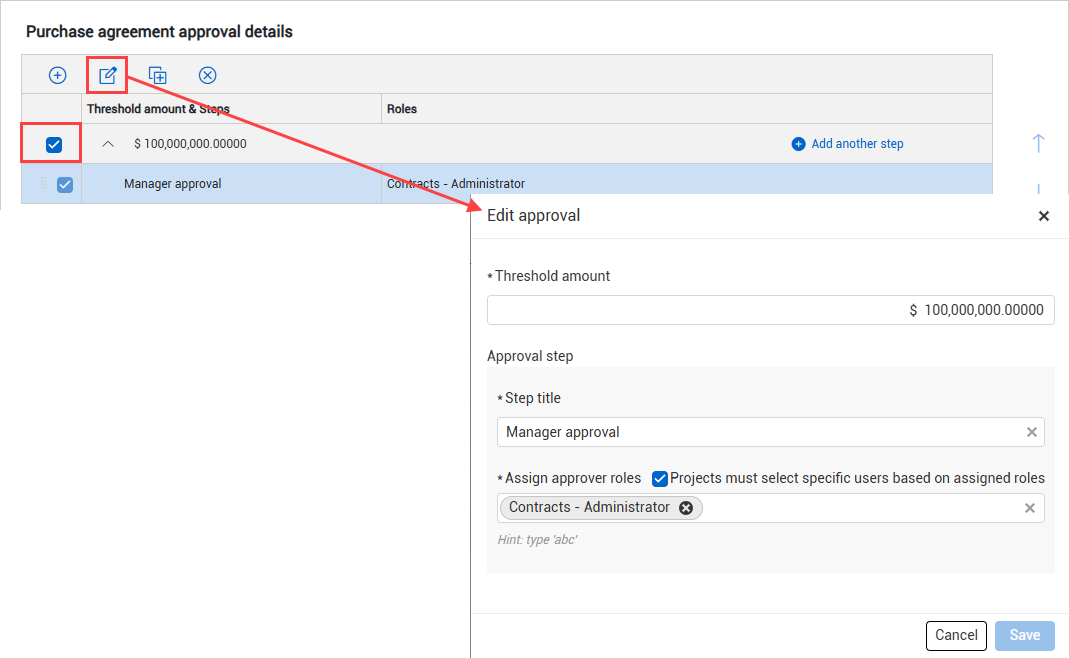The height and width of the screenshot is (658, 1069).
Task: Toggle Projects must select specific users checkbox
Action: pyautogui.click(x=659, y=479)
